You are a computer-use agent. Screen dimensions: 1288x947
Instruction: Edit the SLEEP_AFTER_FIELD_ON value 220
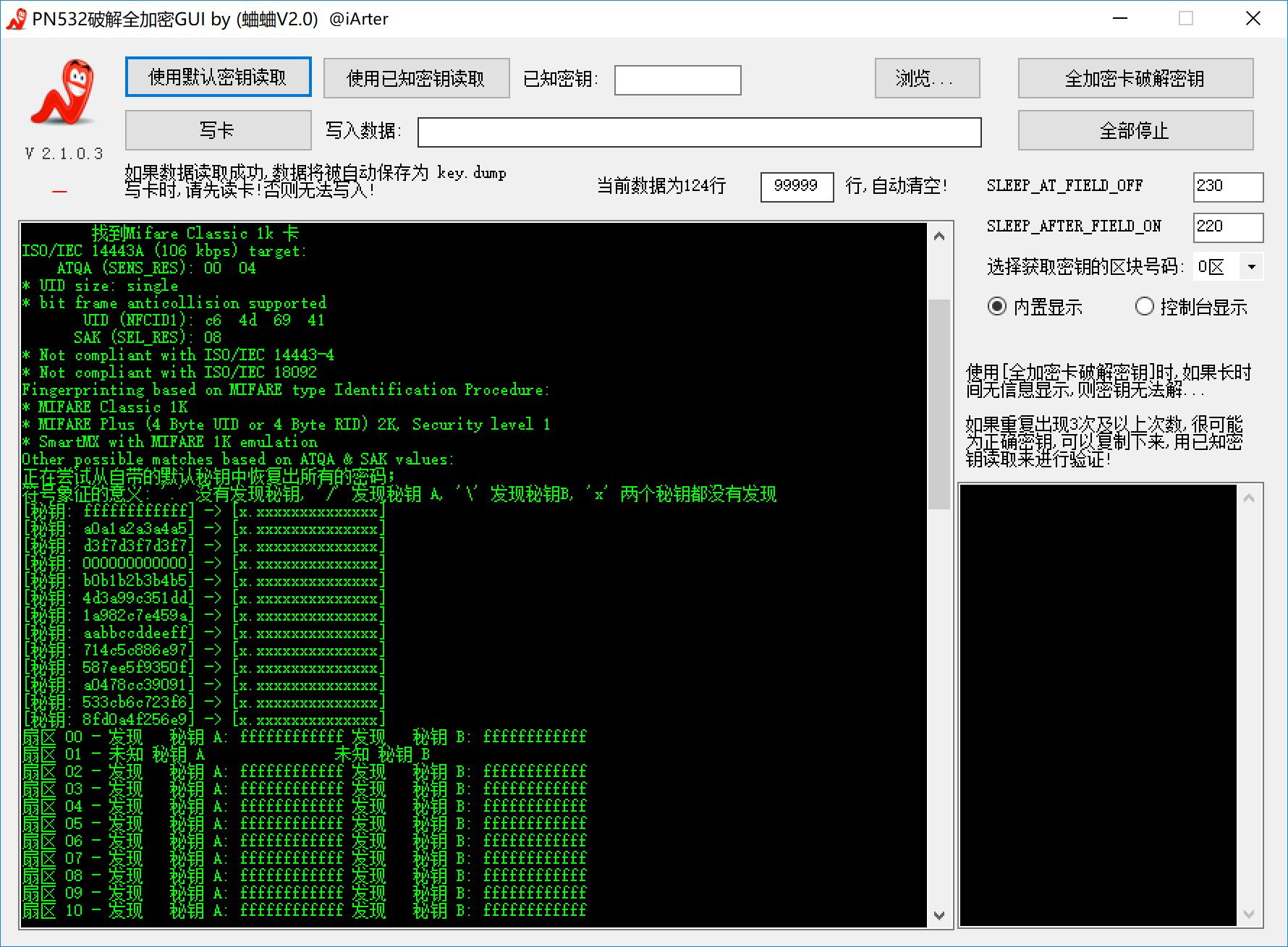click(x=1228, y=228)
